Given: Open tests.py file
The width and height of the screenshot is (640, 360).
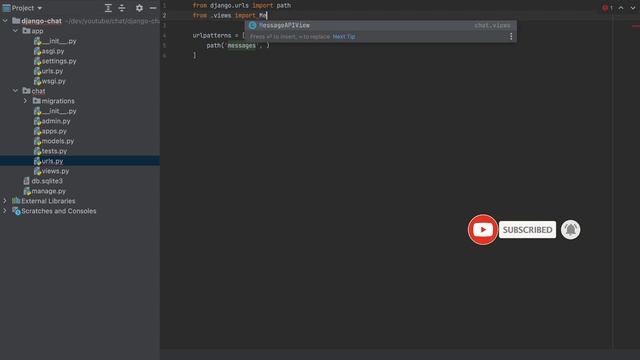Looking at the screenshot, I should click(54, 151).
